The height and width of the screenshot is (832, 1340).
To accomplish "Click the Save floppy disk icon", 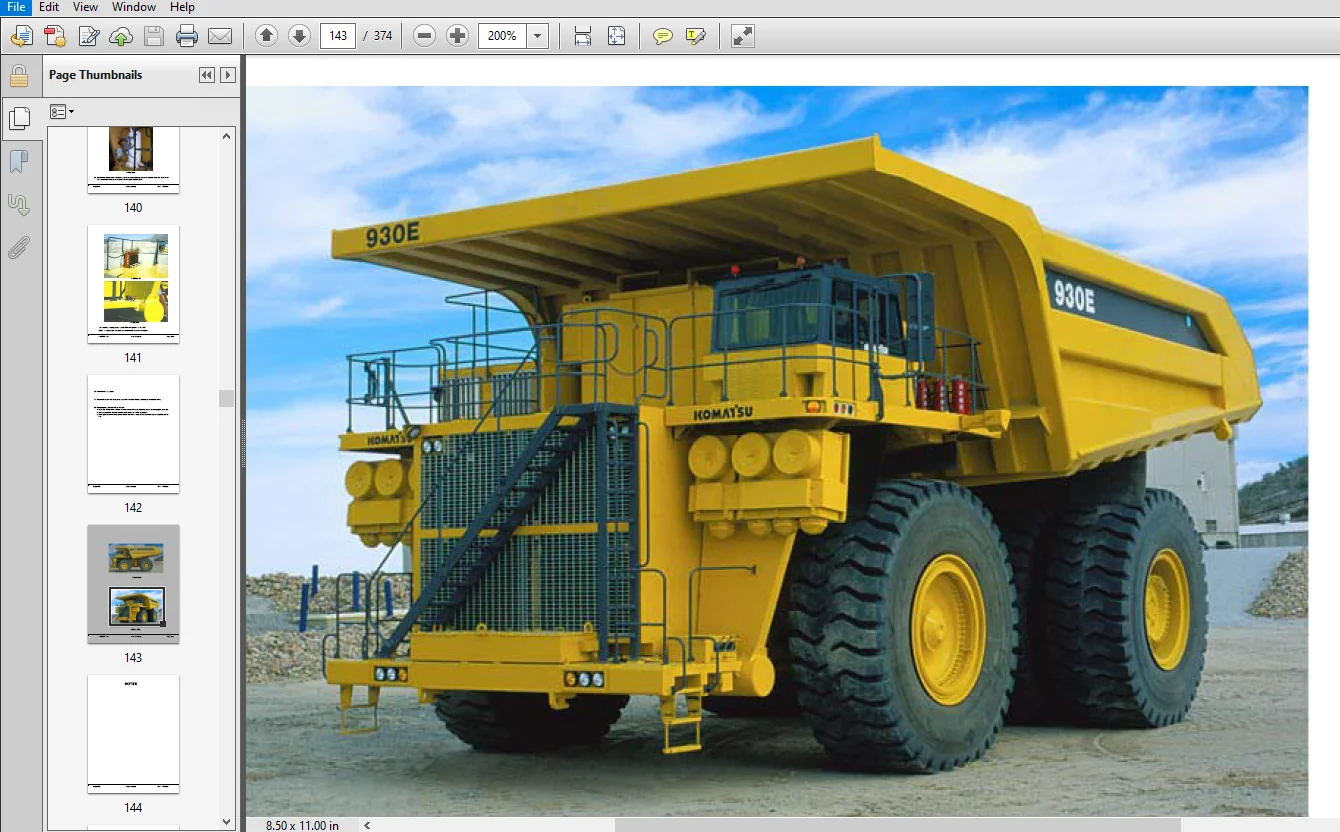I will pos(154,37).
